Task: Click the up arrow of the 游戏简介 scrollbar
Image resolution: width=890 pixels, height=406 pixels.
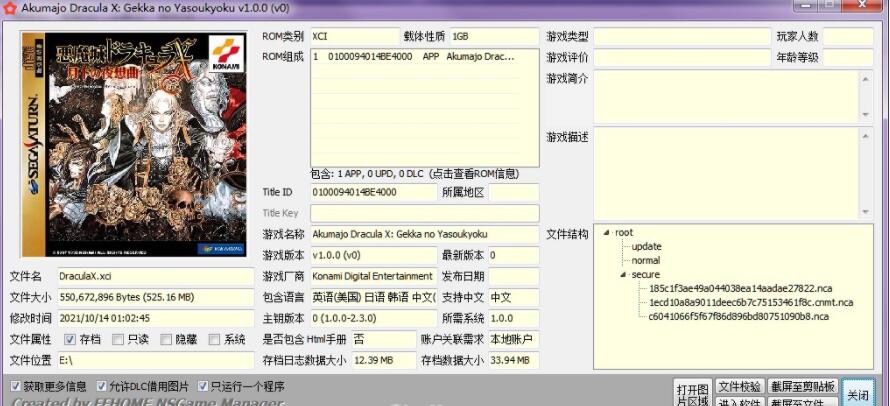Action: (x=866, y=78)
